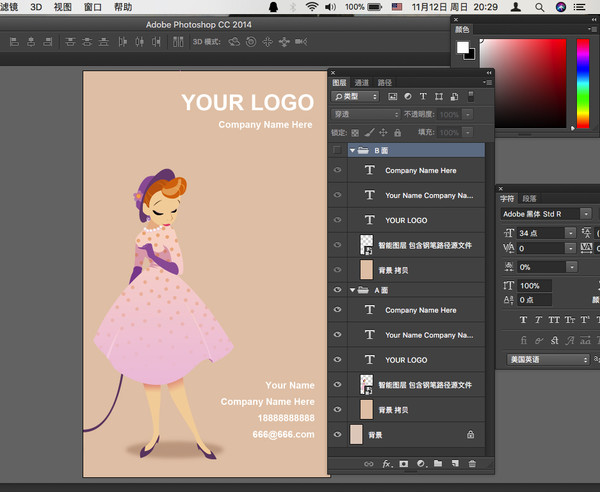Switch to the 路径 tab
This screenshot has height=492, width=600.
385,82
